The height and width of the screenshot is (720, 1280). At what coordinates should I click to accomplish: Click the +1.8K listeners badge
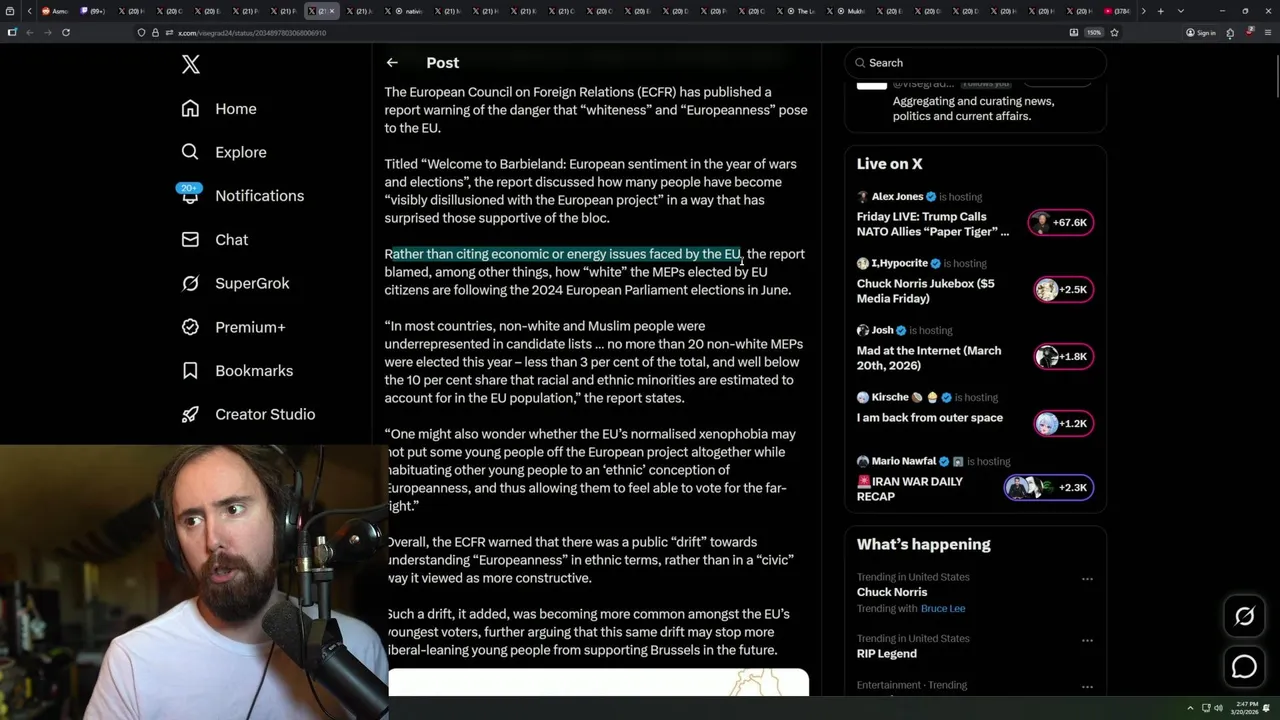click(1064, 357)
